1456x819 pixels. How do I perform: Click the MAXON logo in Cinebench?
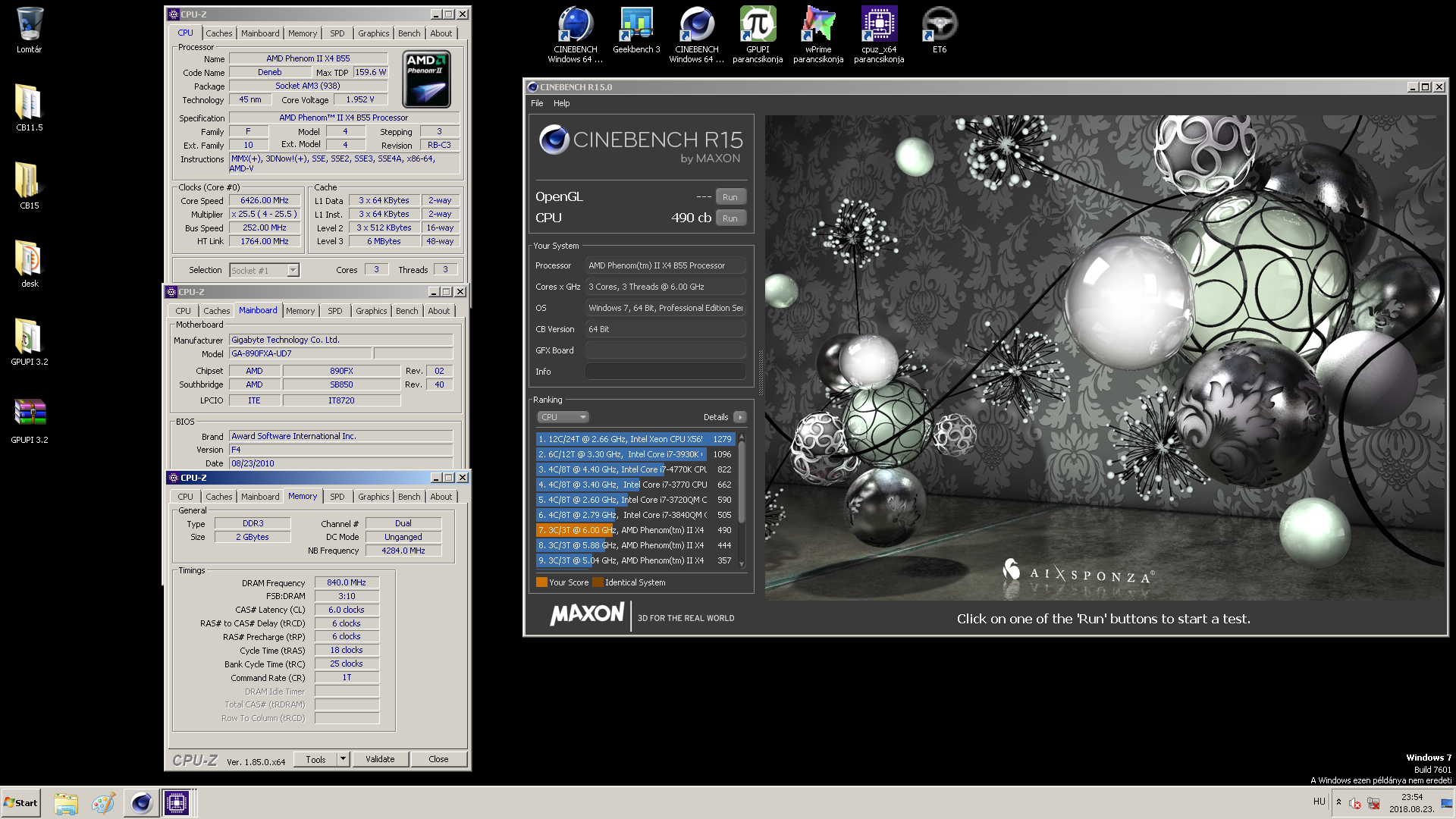coord(587,614)
